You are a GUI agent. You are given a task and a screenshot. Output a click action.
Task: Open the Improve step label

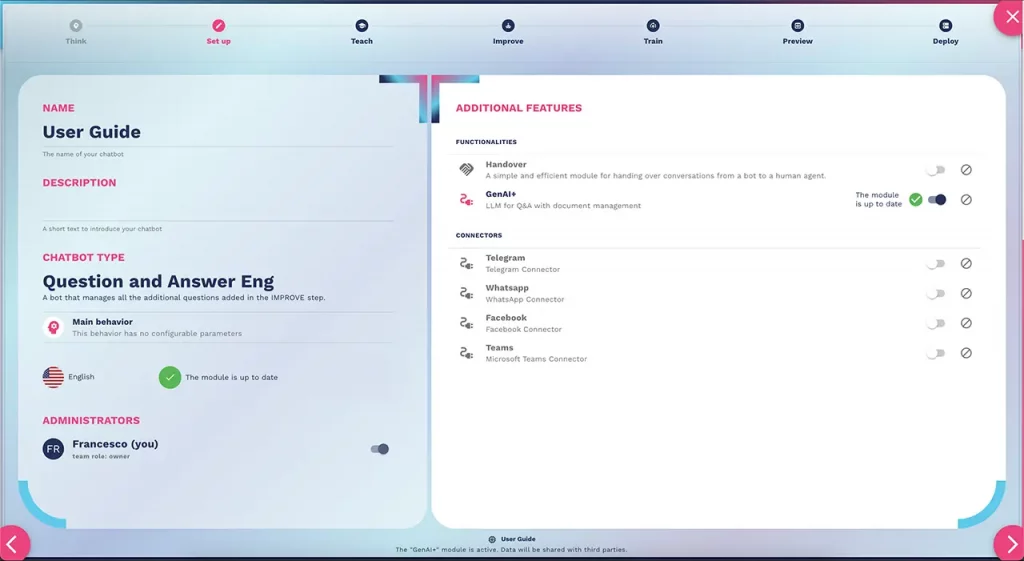click(508, 41)
